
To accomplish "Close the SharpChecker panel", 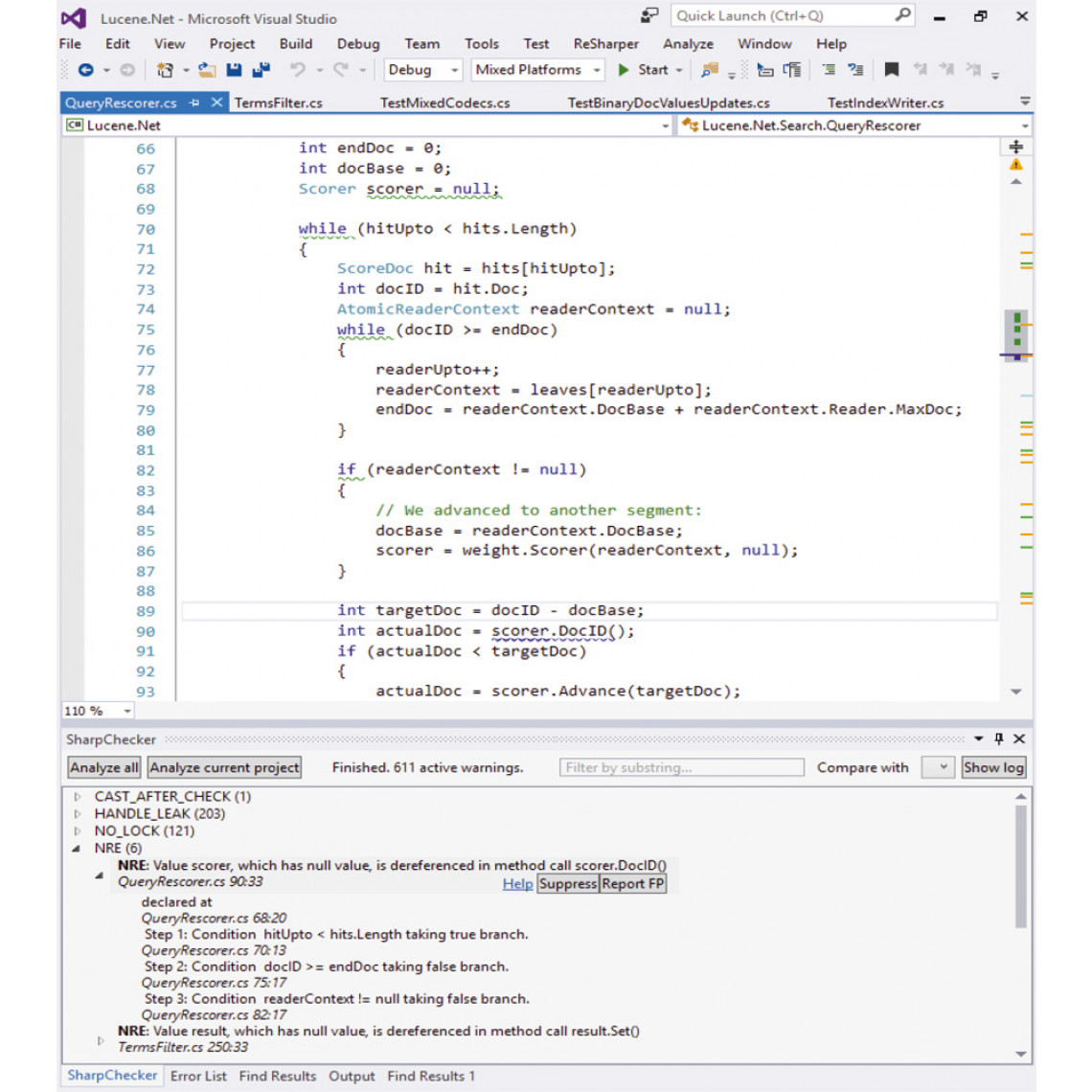I will click(x=1019, y=739).
